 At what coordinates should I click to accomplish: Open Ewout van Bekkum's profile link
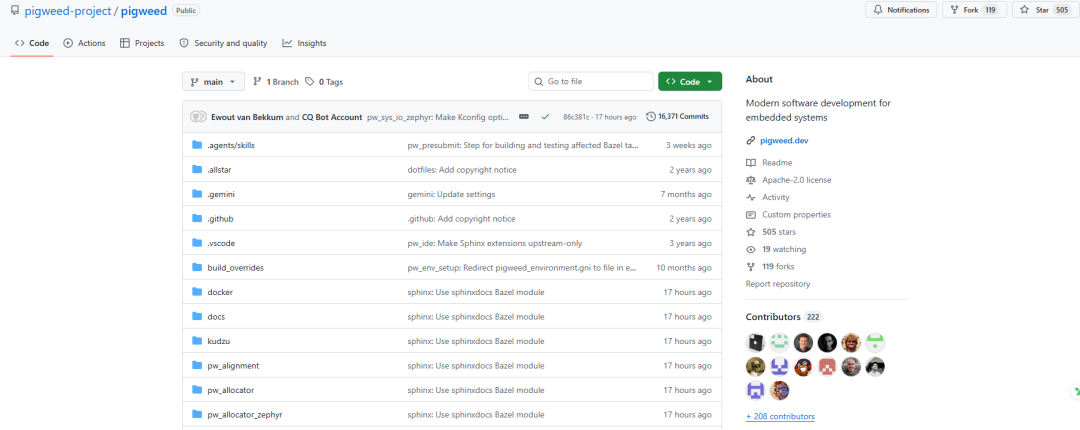pyautogui.click(x=247, y=117)
